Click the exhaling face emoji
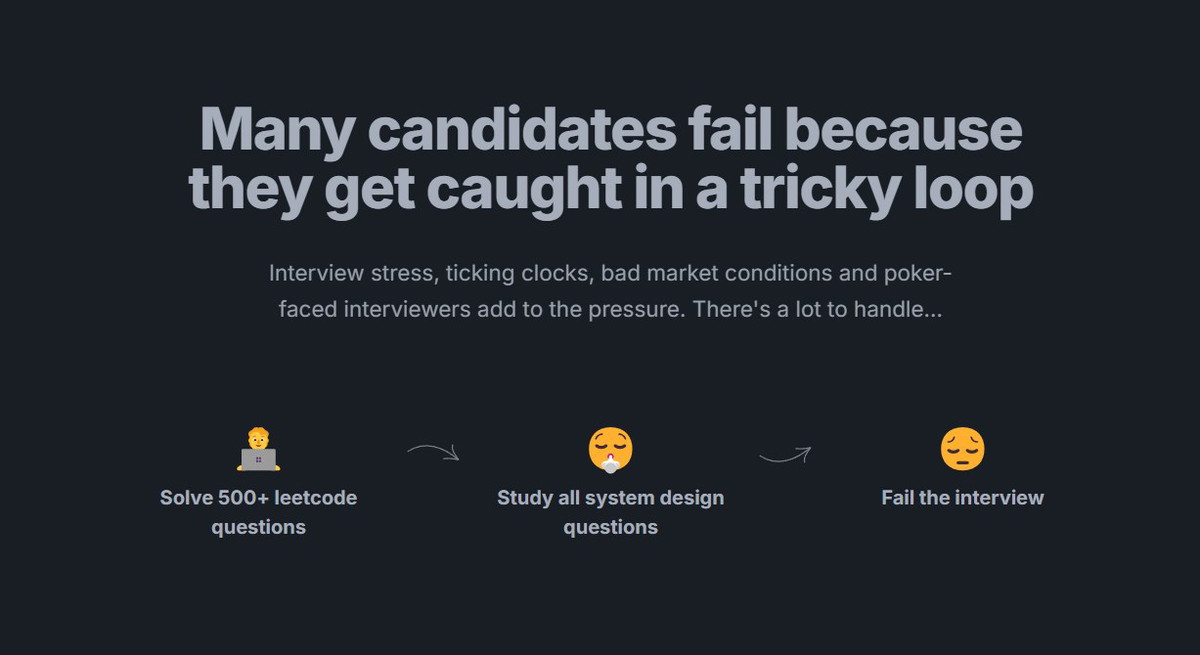The image size is (1200, 655). tap(610, 449)
